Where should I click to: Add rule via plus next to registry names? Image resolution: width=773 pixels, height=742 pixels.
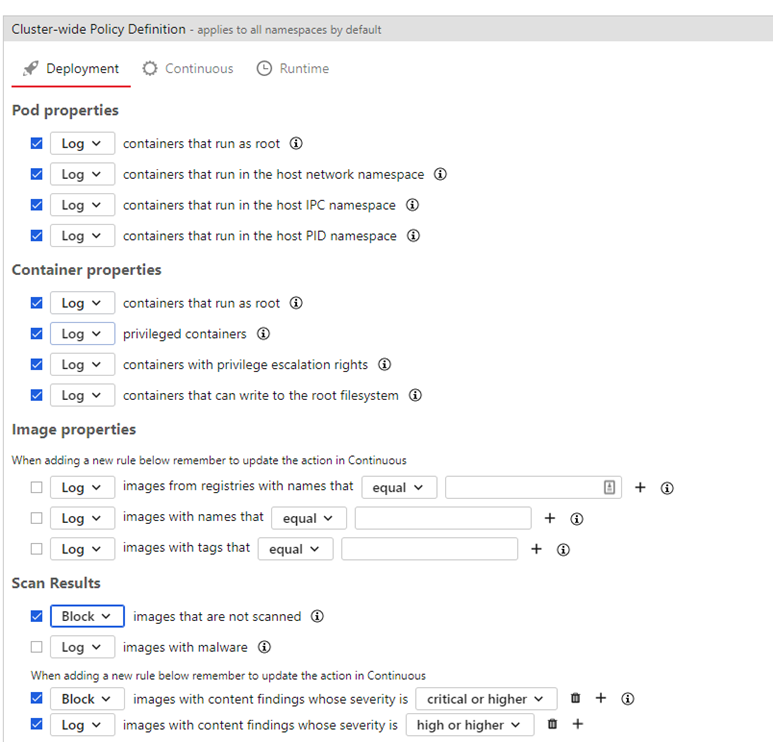tap(641, 488)
